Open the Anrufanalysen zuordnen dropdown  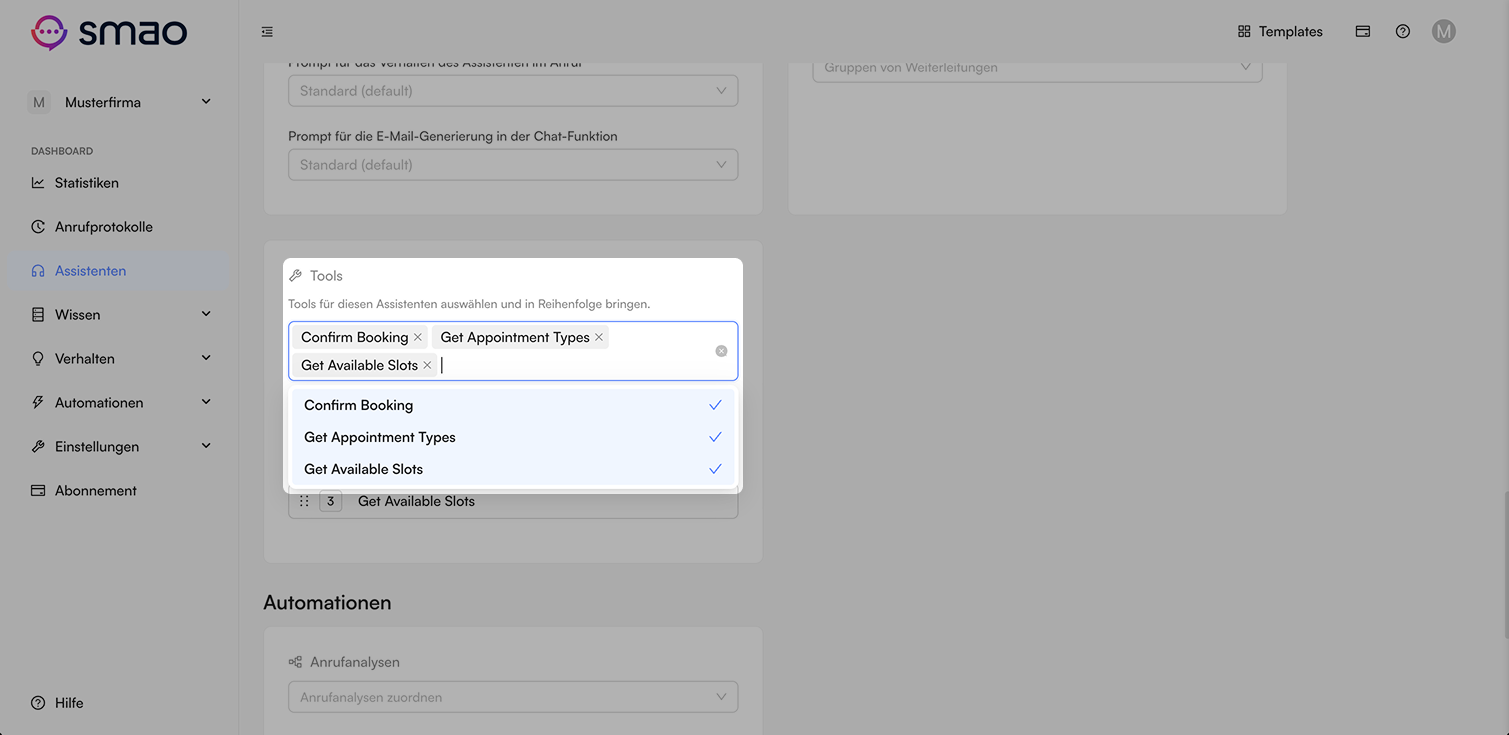513,697
